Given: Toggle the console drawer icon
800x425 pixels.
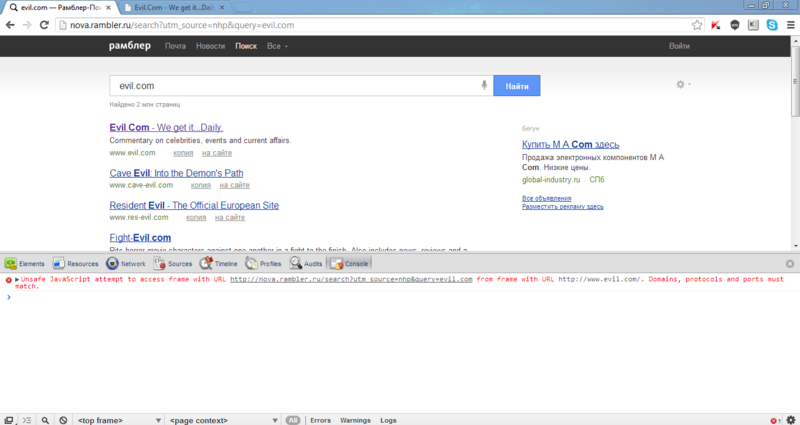Looking at the screenshot, I should [x=27, y=420].
